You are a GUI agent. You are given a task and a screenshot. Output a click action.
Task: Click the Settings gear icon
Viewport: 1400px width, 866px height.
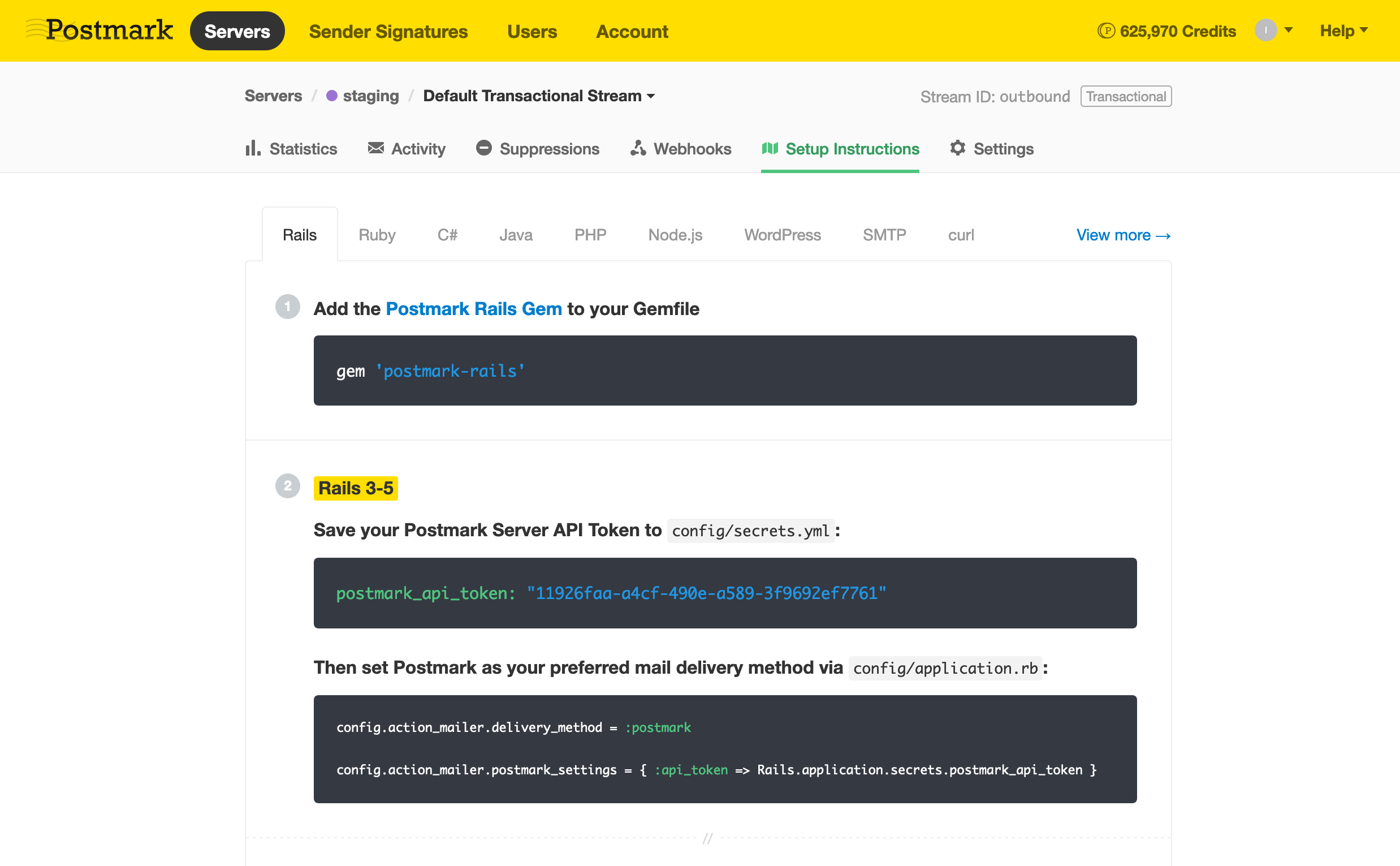(958, 148)
